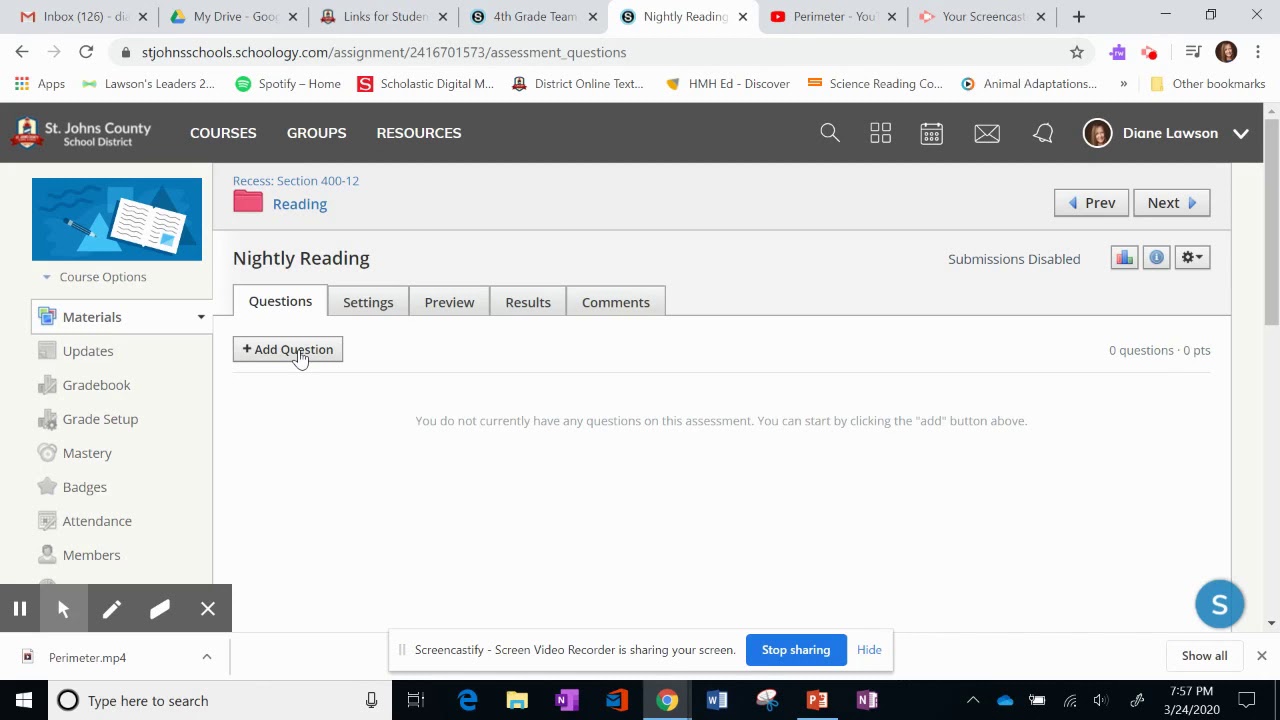Image resolution: width=1280 pixels, height=720 pixels.
Task: Show hidden system tray icons
Action: click(x=972, y=700)
